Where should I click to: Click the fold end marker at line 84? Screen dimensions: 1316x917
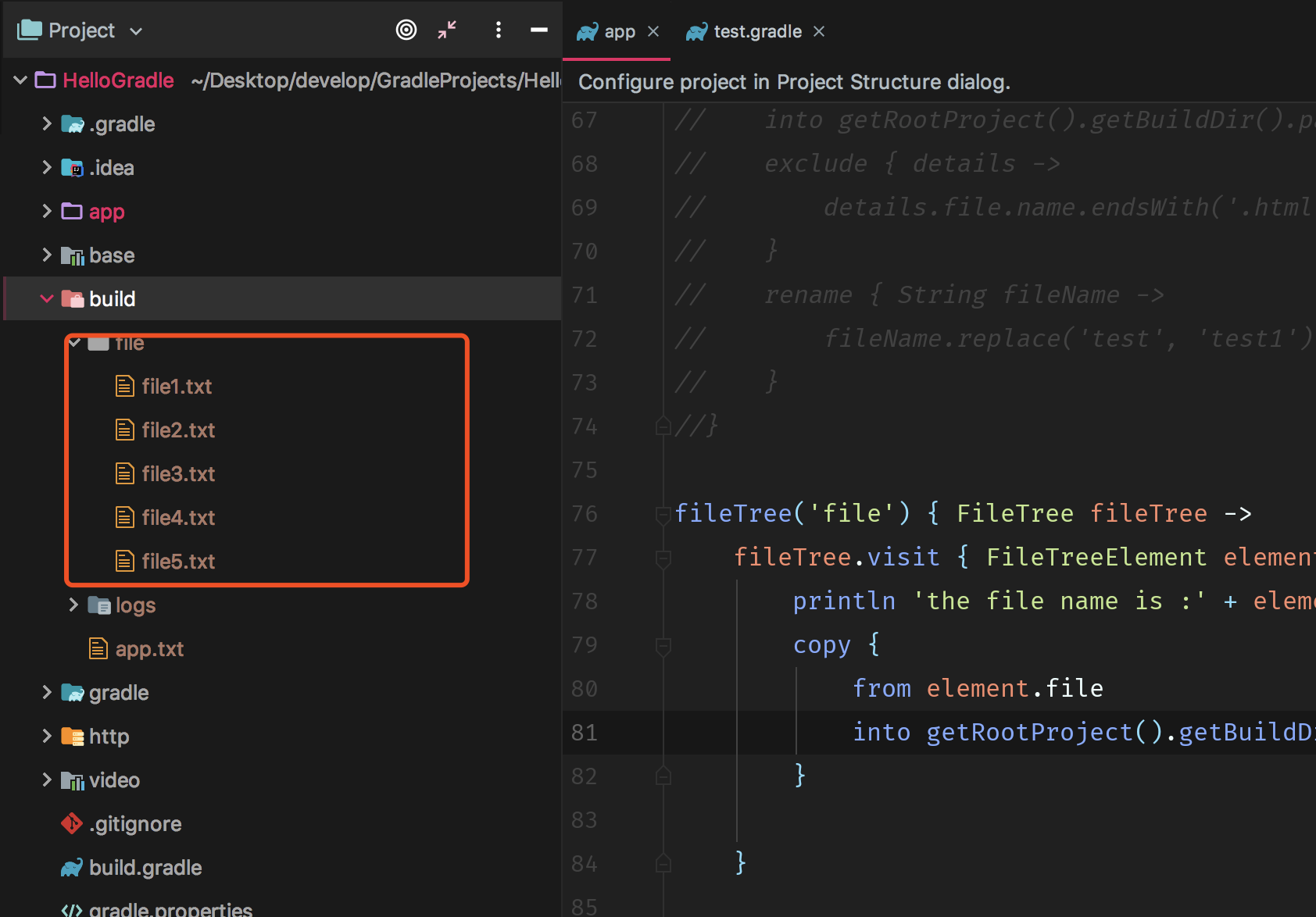tap(663, 864)
